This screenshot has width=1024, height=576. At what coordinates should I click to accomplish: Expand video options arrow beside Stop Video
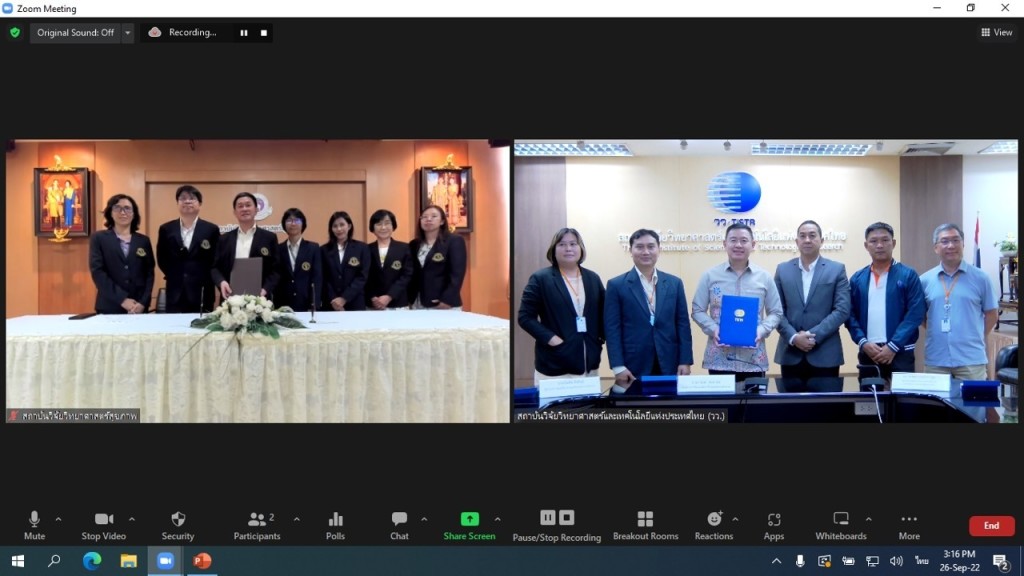click(131, 519)
